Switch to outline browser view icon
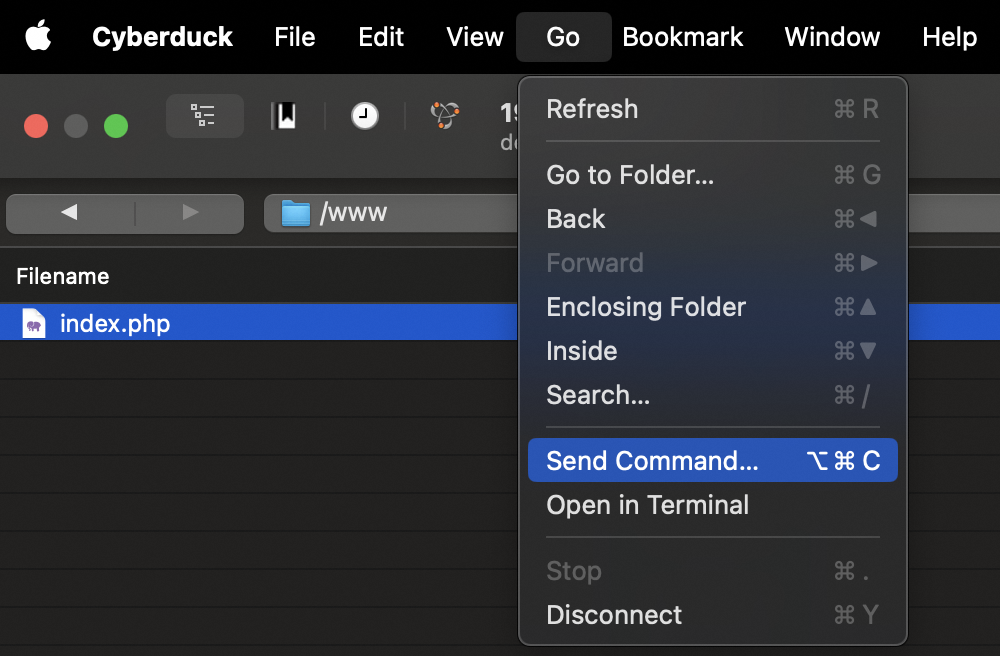 [x=205, y=116]
